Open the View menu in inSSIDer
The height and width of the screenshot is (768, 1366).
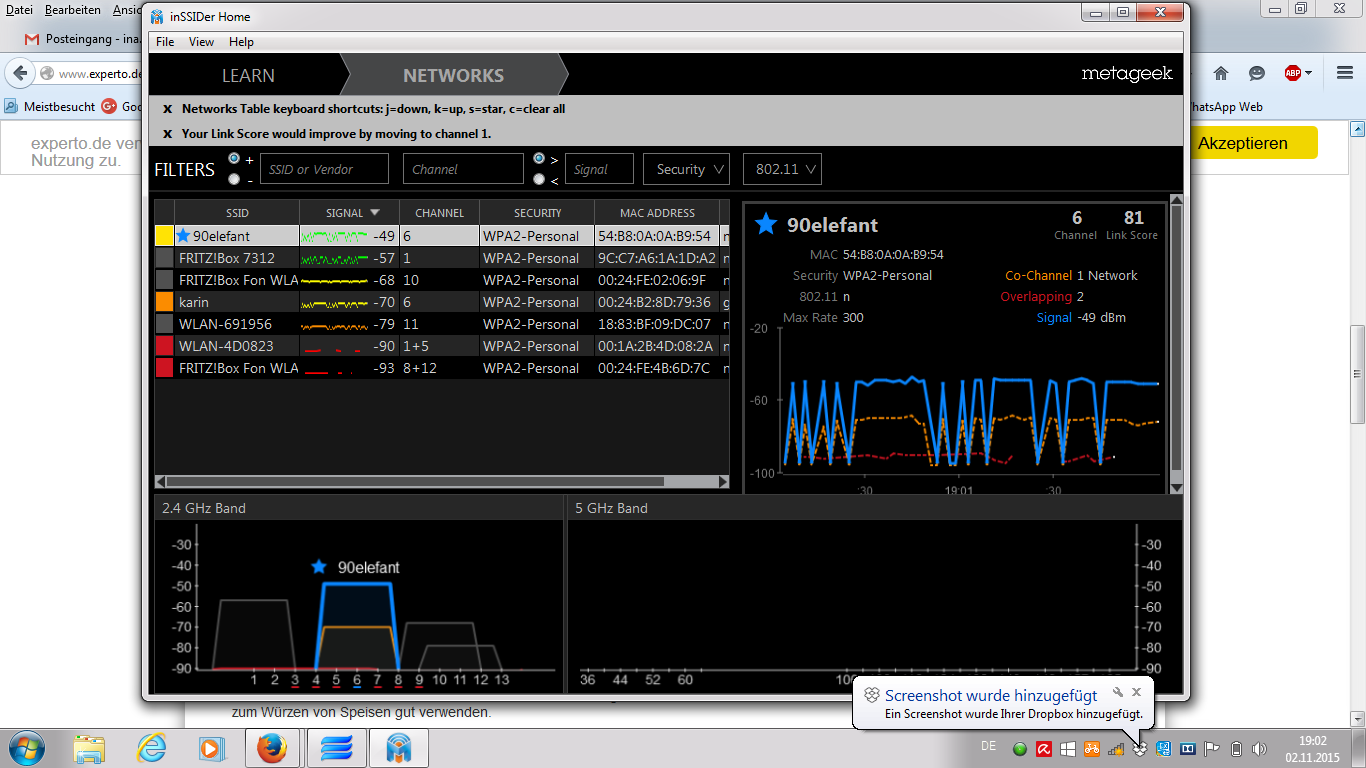tap(201, 42)
